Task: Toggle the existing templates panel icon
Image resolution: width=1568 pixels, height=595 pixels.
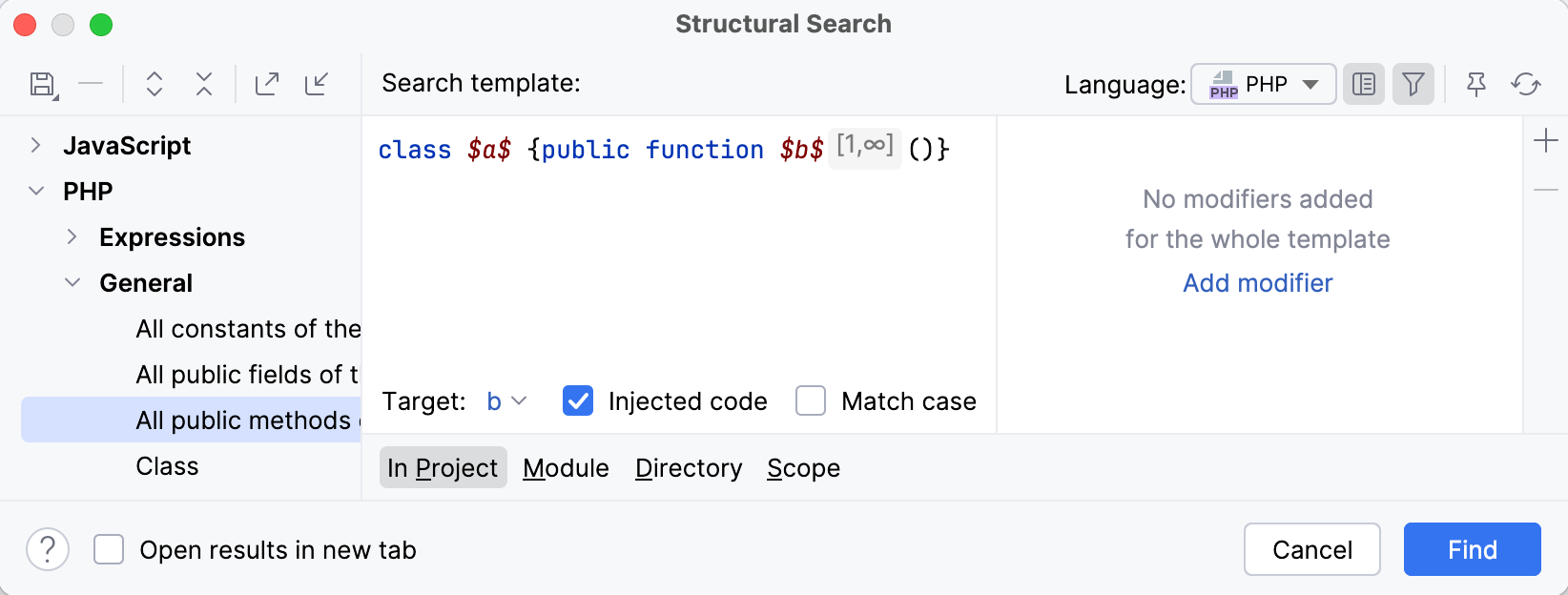Action: (1364, 84)
